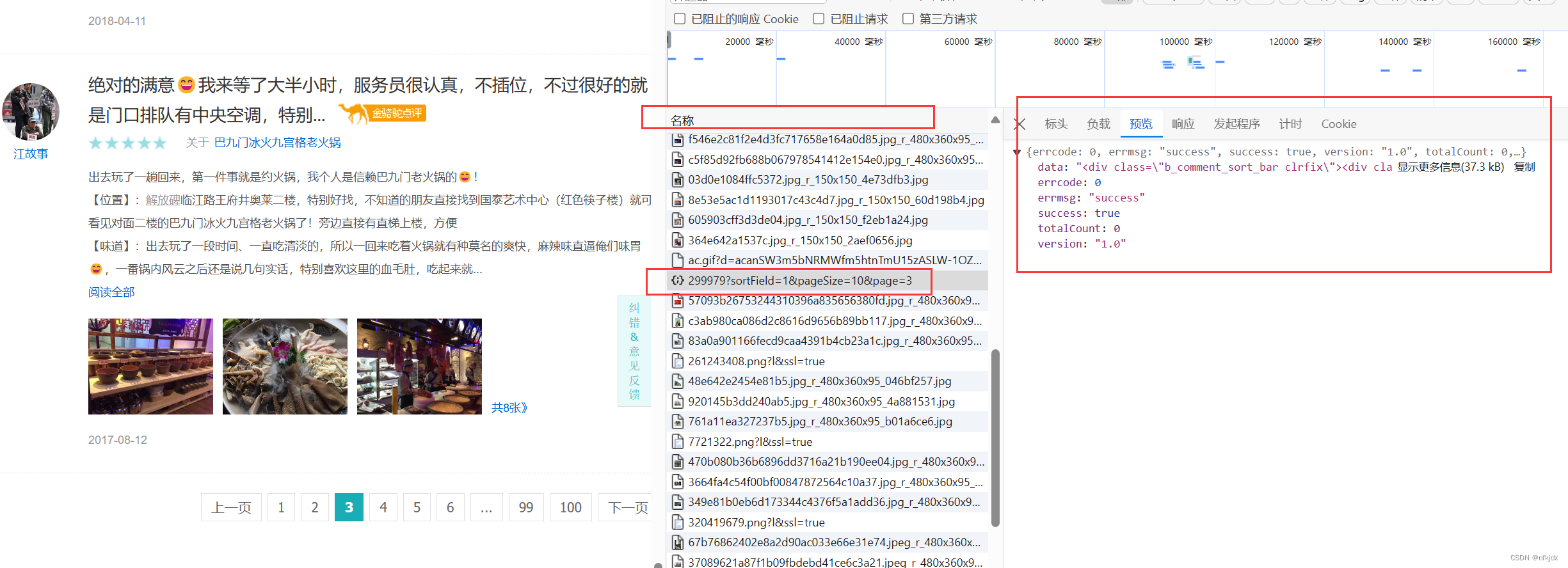Select request 299979?sortField=1&pageSize=10&page=3

pyautogui.click(x=828, y=281)
